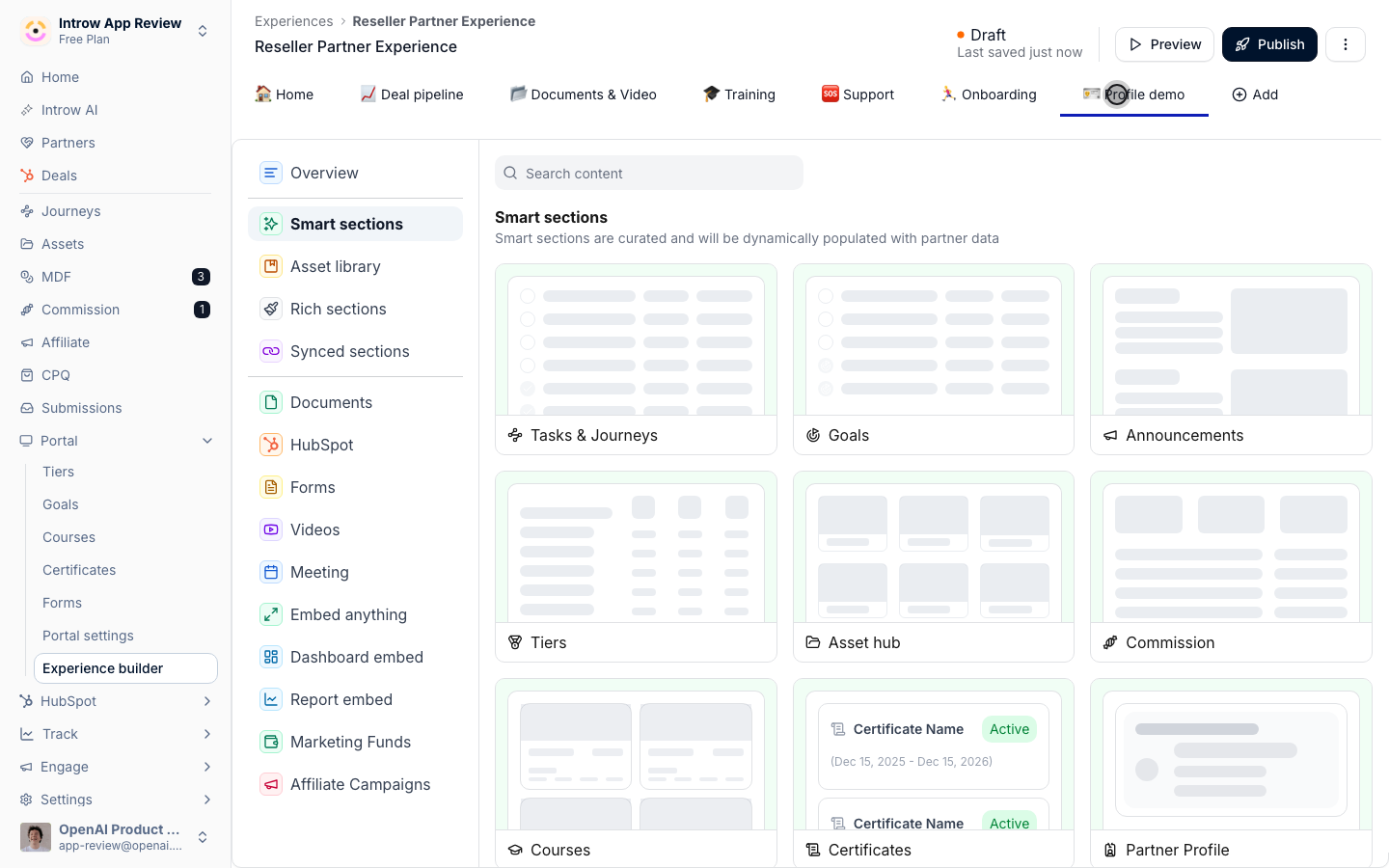Click the Preview button
The height and width of the screenshot is (868, 1389).
[1164, 44]
